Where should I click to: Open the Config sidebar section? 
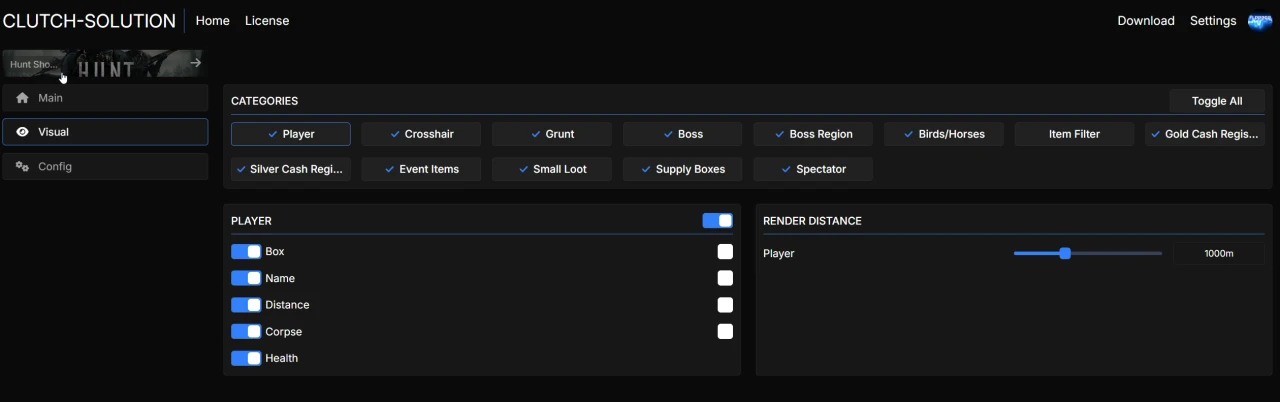coord(105,166)
